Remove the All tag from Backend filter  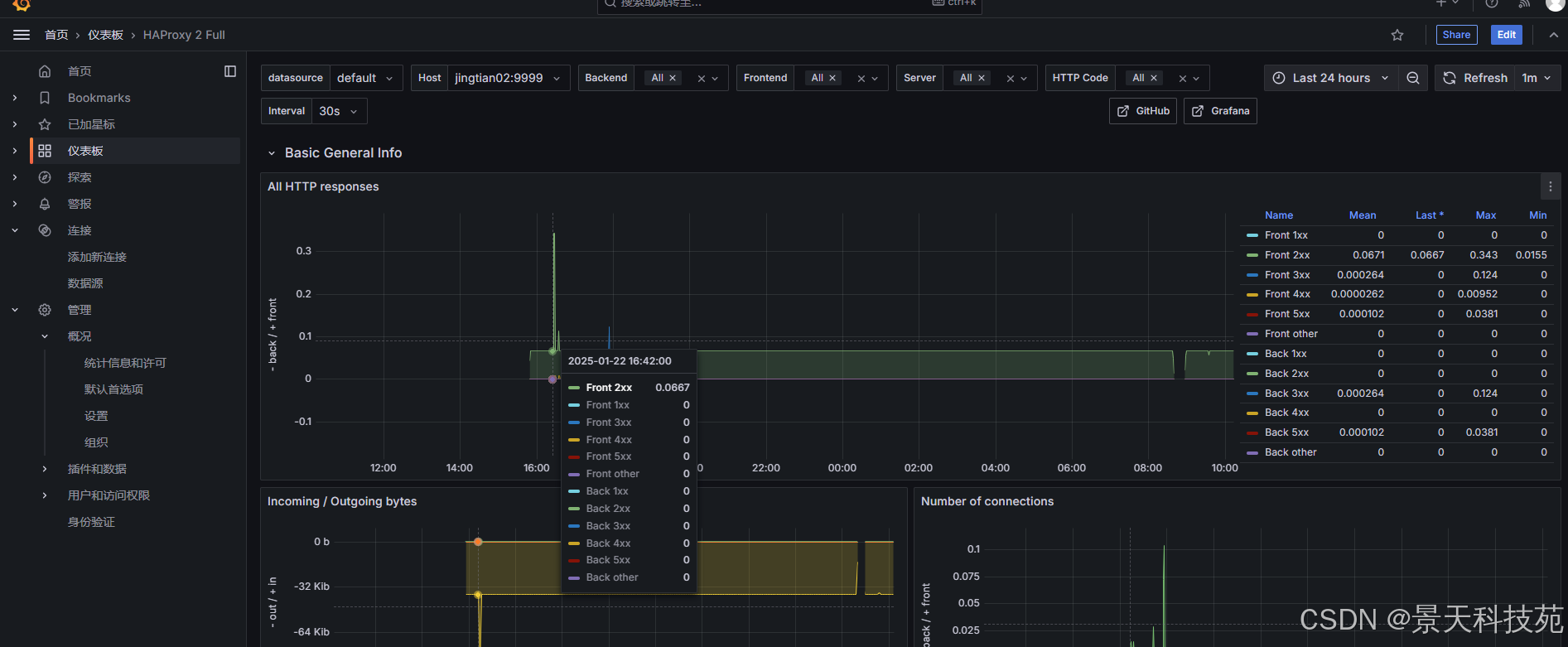click(673, 78)
